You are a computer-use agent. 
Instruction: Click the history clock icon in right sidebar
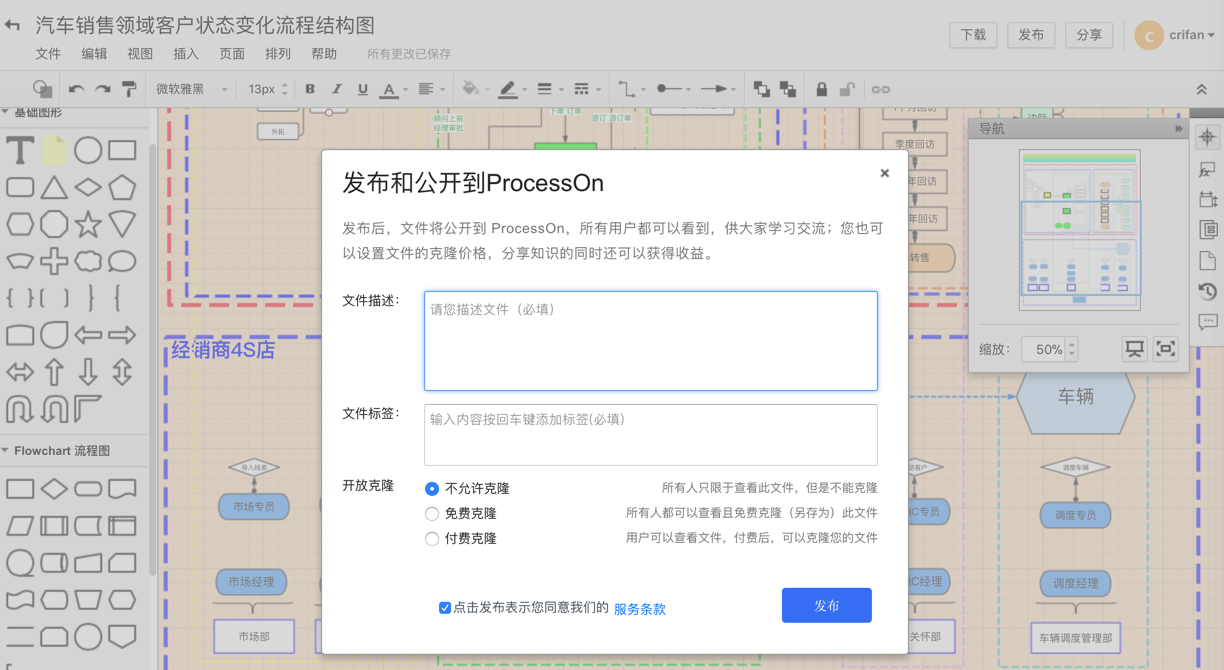click(x=1208, y=292)
